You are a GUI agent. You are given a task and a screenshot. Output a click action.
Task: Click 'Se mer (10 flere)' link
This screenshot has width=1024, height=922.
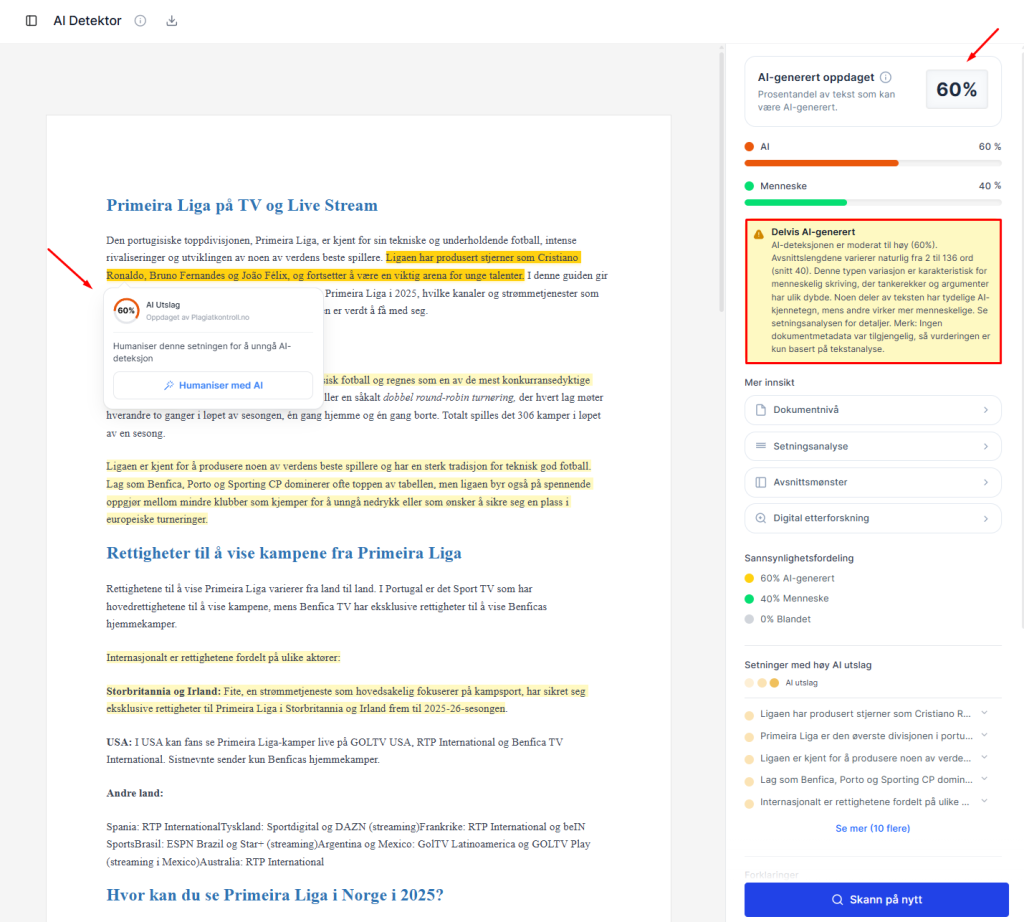(872, 828)
